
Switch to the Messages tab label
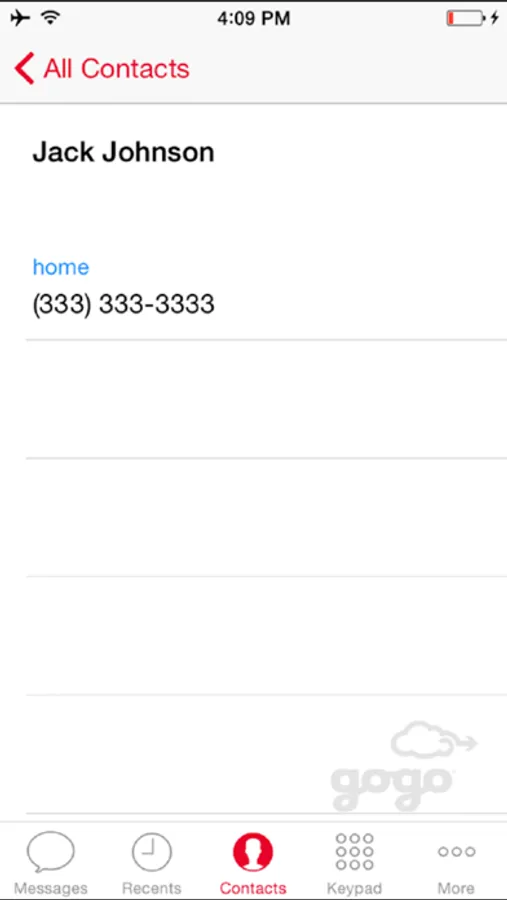point(51,889)
